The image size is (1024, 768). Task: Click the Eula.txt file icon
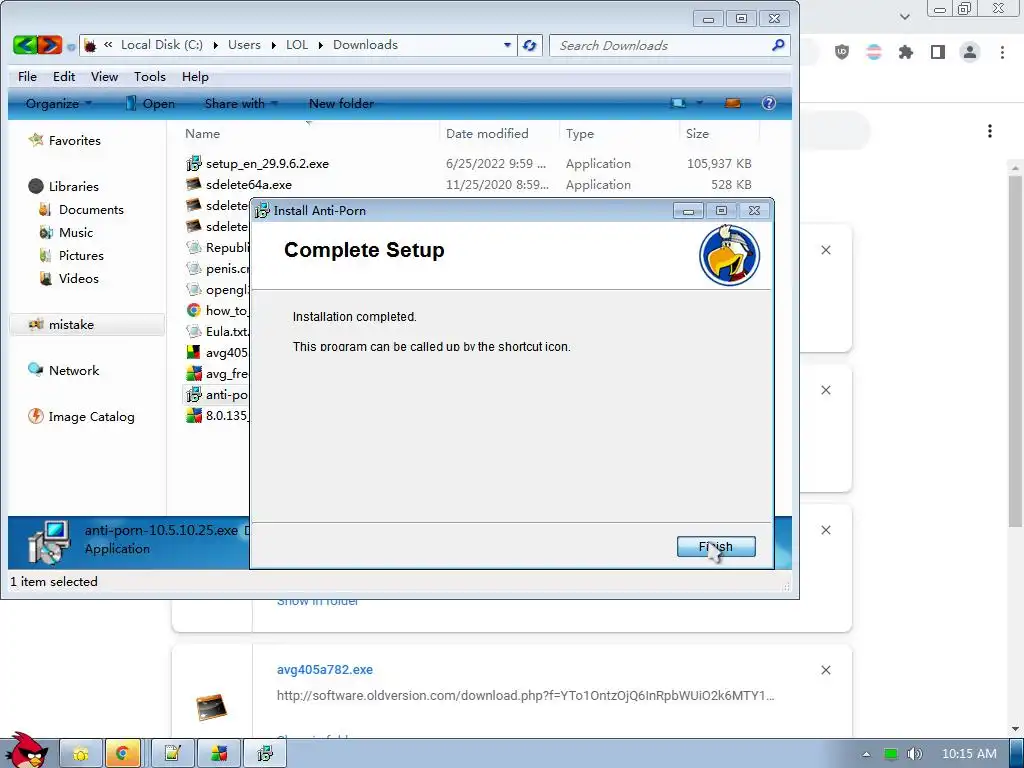point(193,332)
